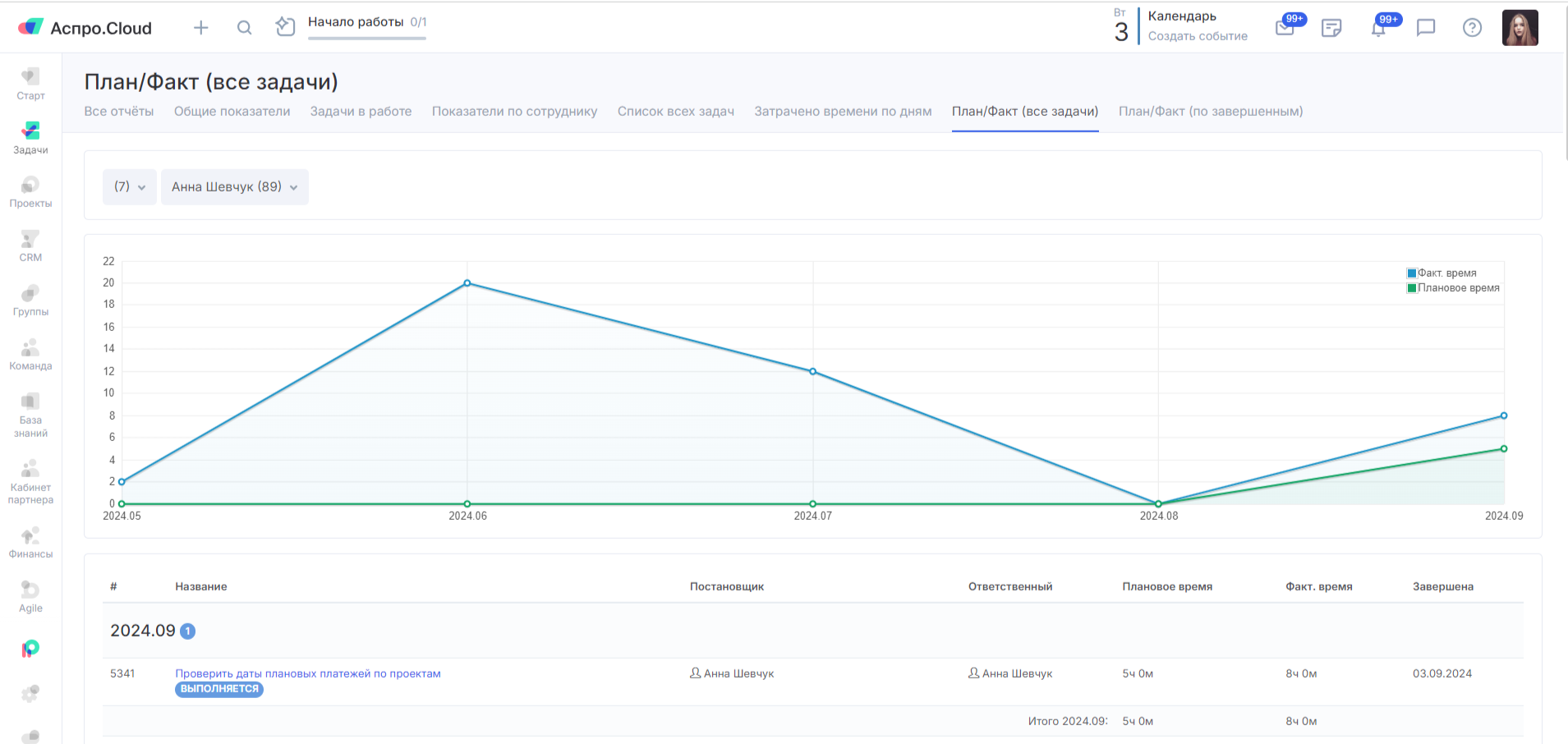Viewport: 1568px width, 744px height.
Task: Open the Agile section in the sidebar
Action: pyautogui.click(x=30, y=597)
